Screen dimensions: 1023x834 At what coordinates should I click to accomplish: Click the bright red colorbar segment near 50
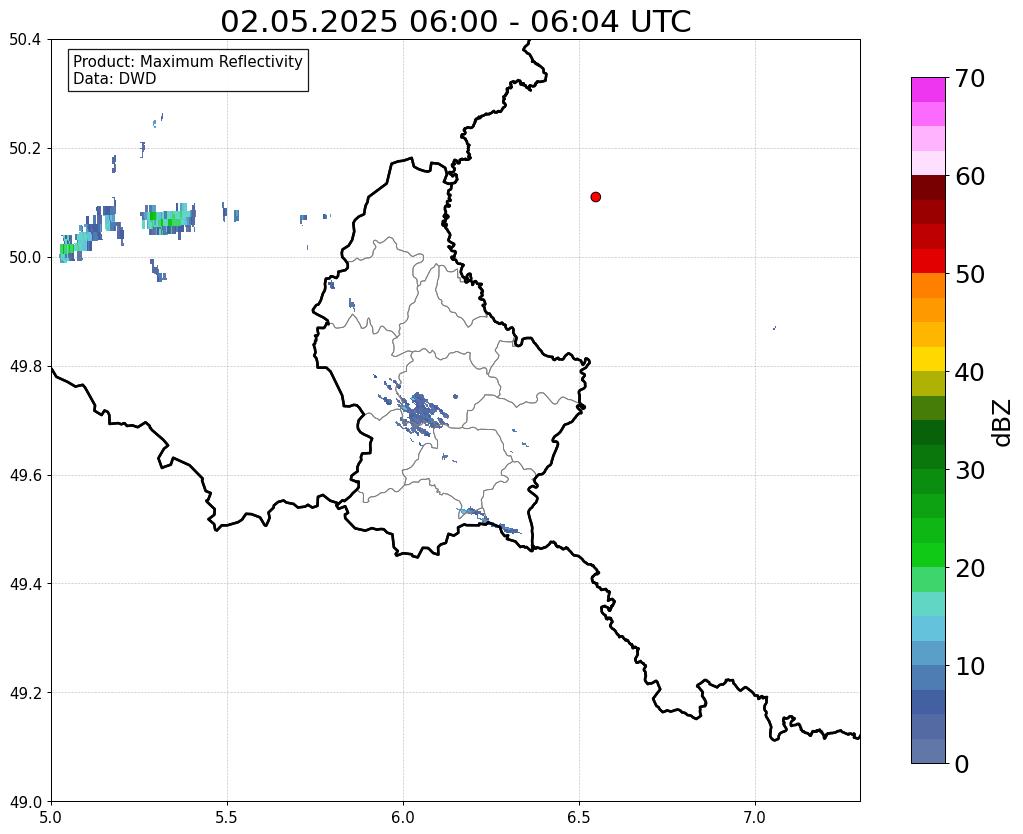928,261
